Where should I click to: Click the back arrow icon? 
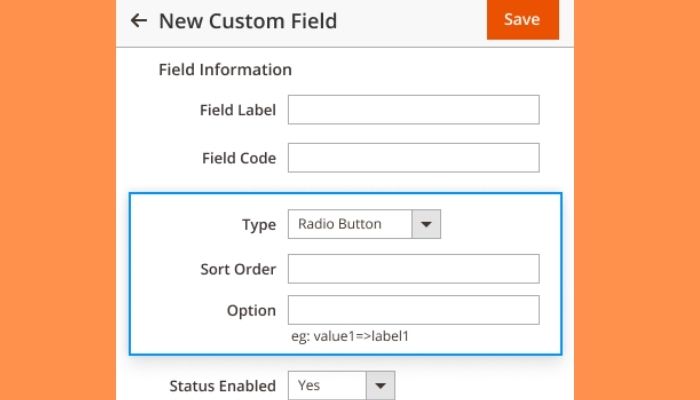[139, 20]
